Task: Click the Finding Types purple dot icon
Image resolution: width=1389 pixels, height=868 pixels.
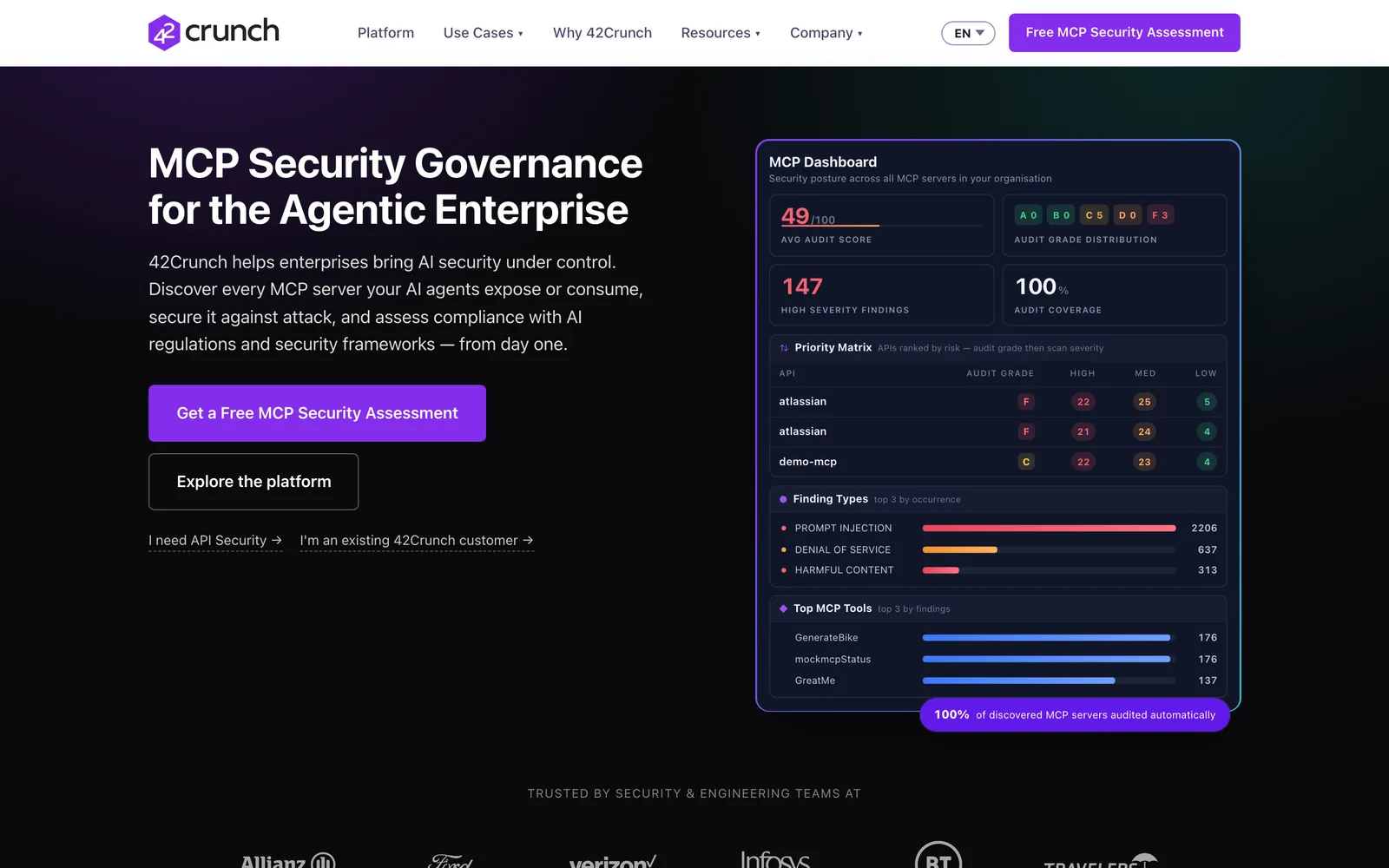Action: [x=783, y=499]
